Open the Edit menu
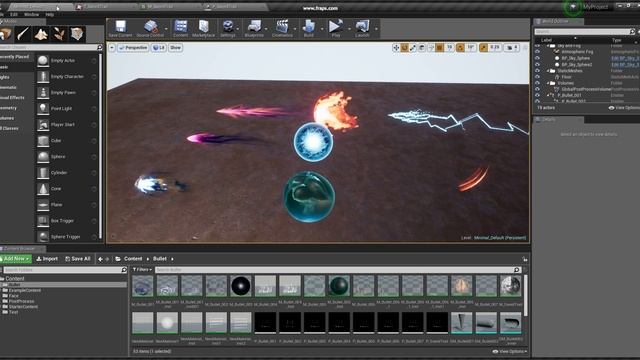The height and width of the screenshot is (360, 640). click(14, 14)
